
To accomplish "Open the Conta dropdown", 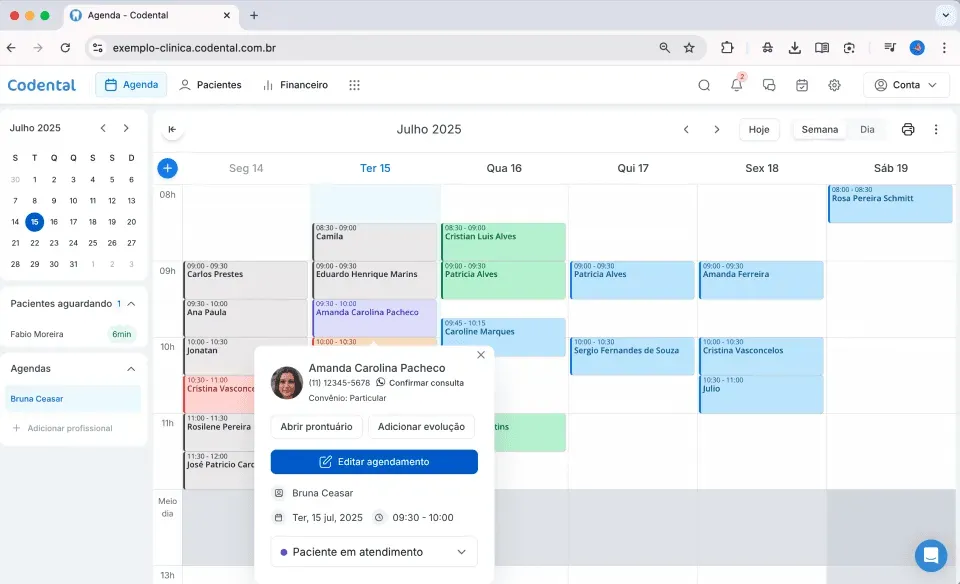I will [x=906, y=85].
